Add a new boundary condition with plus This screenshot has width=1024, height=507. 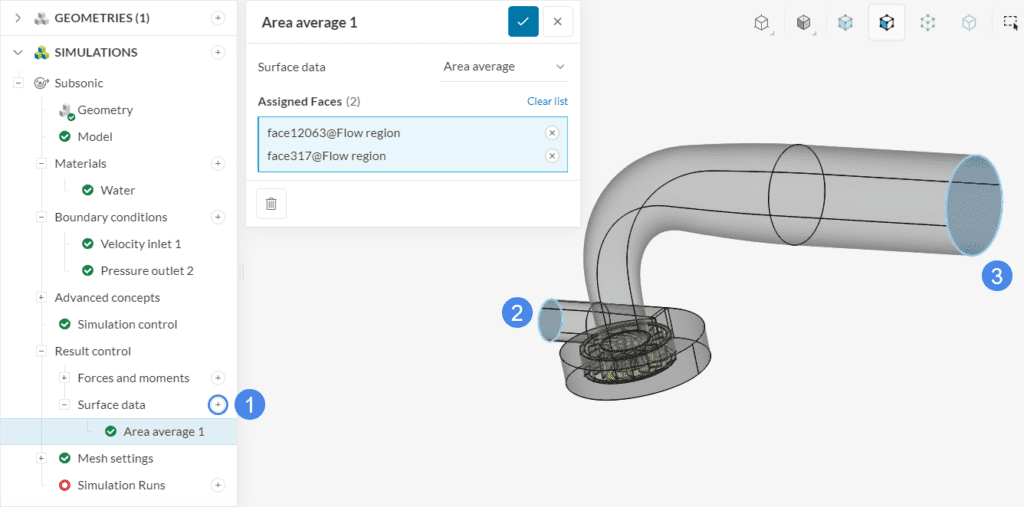tap(218, 217)
